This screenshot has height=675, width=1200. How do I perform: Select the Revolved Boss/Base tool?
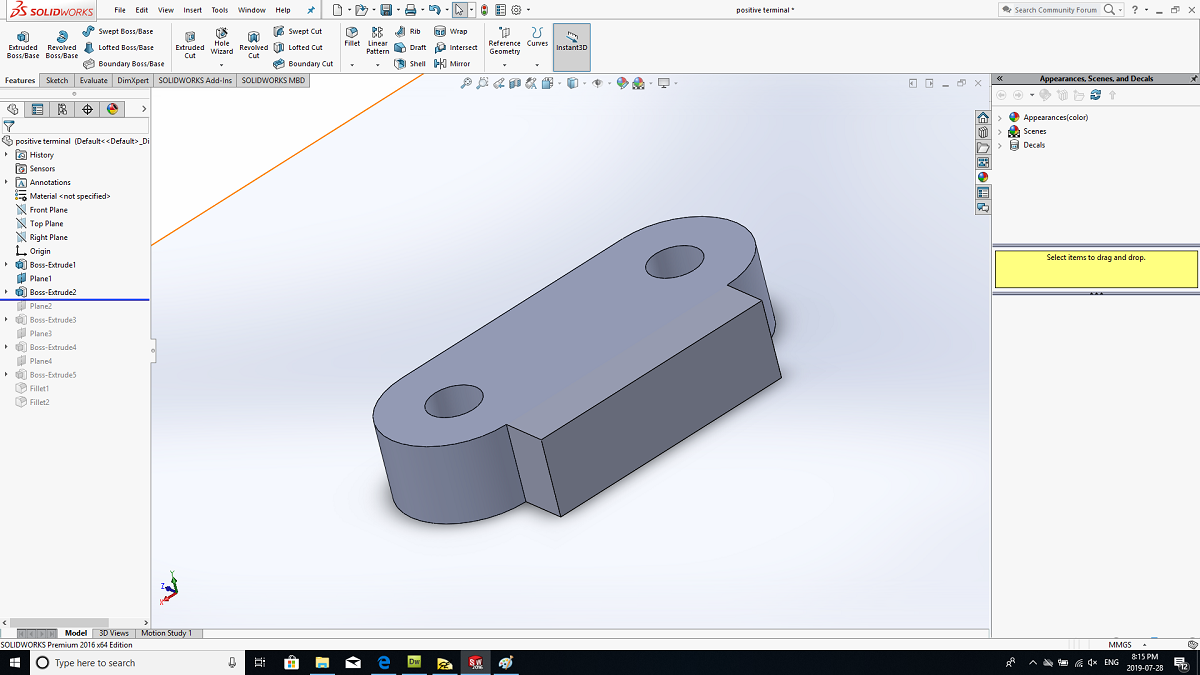pyautogui.click(x=62, y=44)
